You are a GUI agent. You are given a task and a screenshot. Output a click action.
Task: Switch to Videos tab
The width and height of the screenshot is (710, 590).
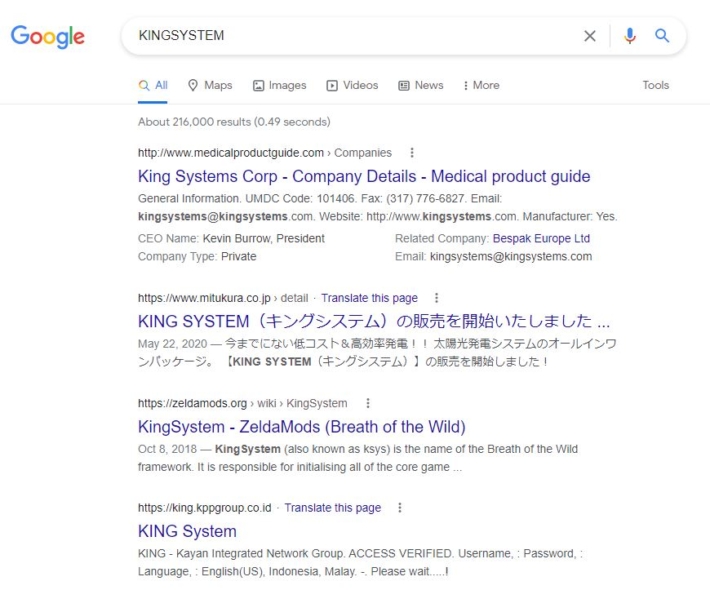pos(352,86)
